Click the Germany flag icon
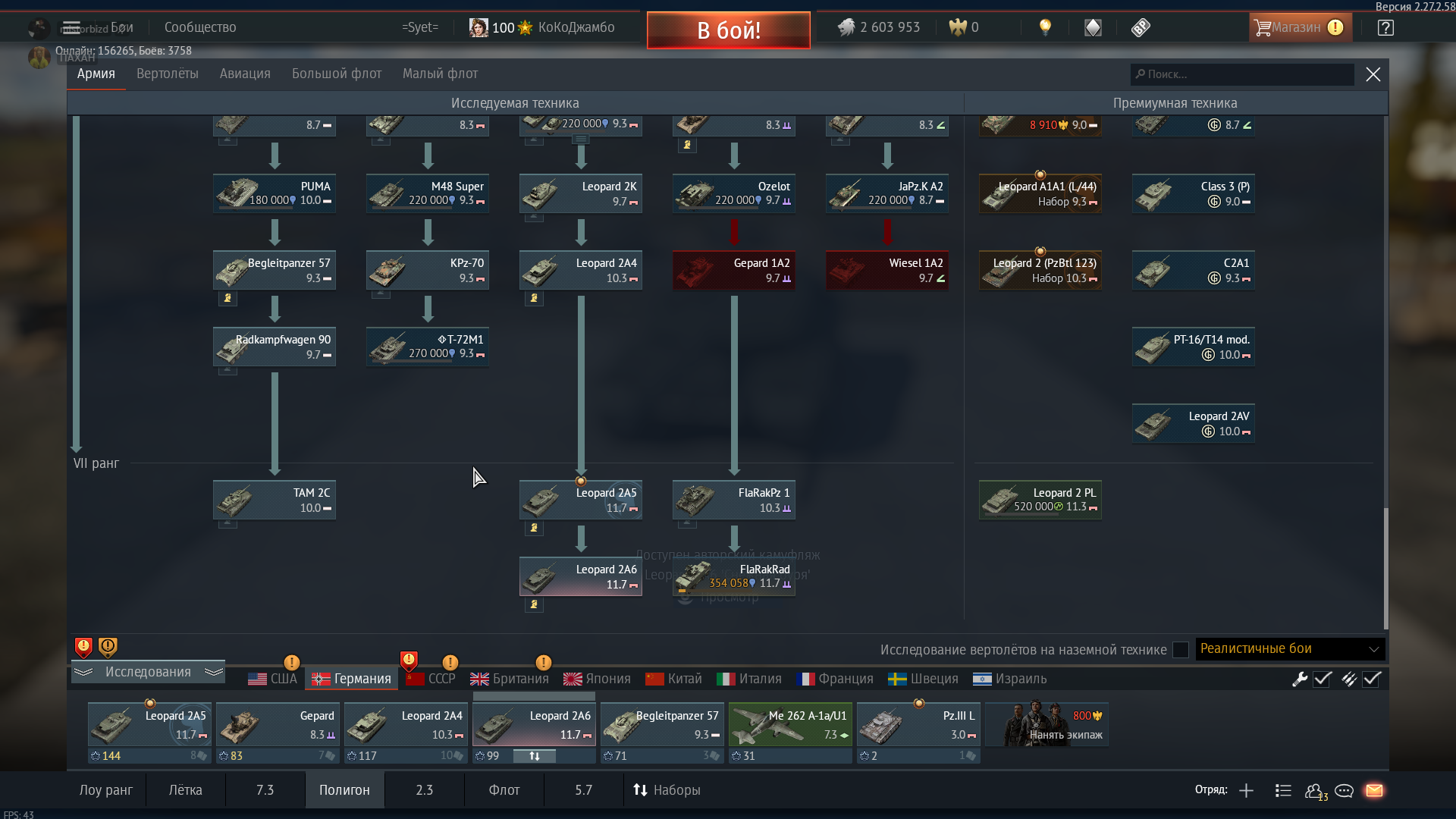The height and width of the screenshot is (819, 1456). coord(321,679)
